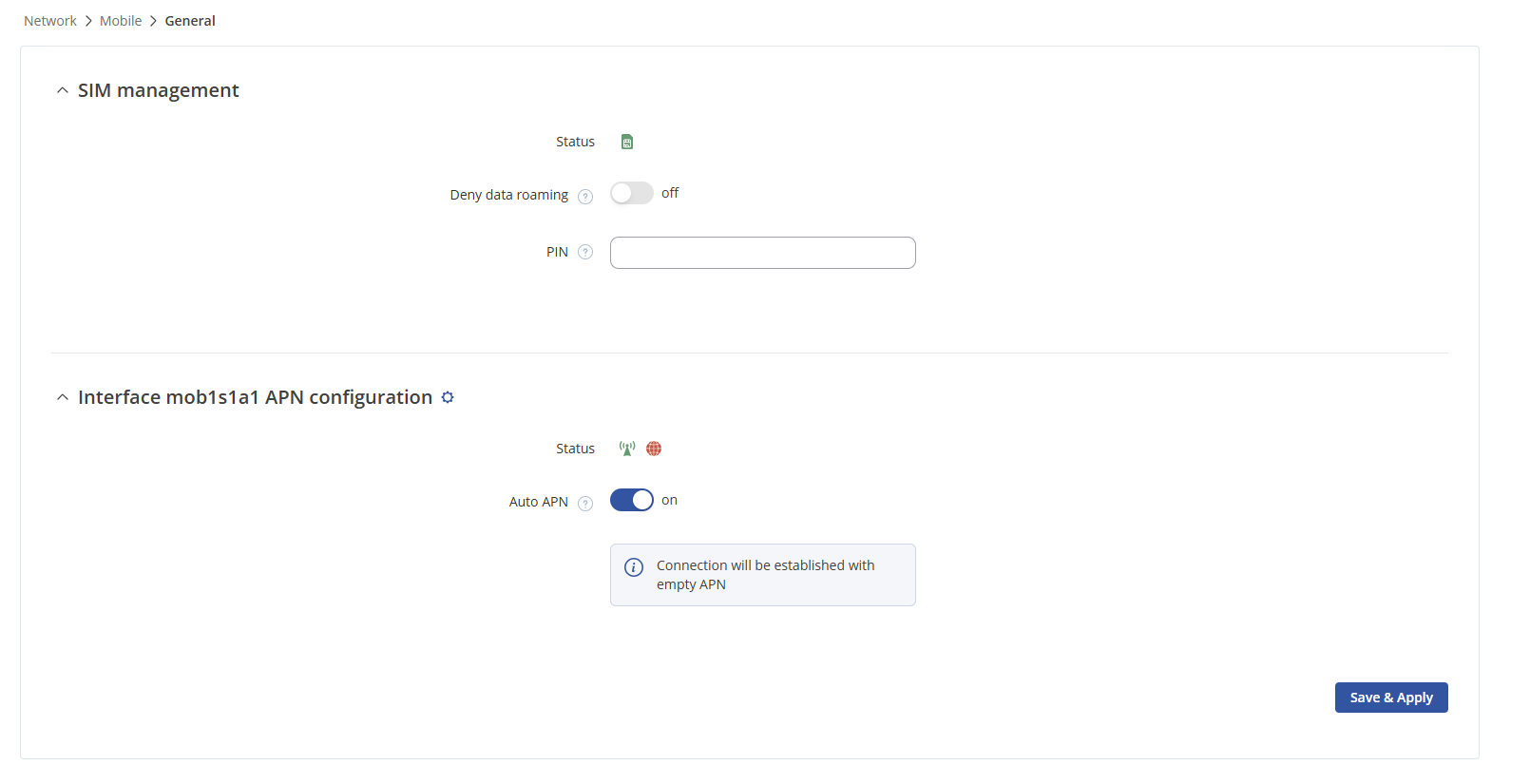1530x784 pixels.
Task: Collapse the SIM management section
Action: (x=63, y=90)
